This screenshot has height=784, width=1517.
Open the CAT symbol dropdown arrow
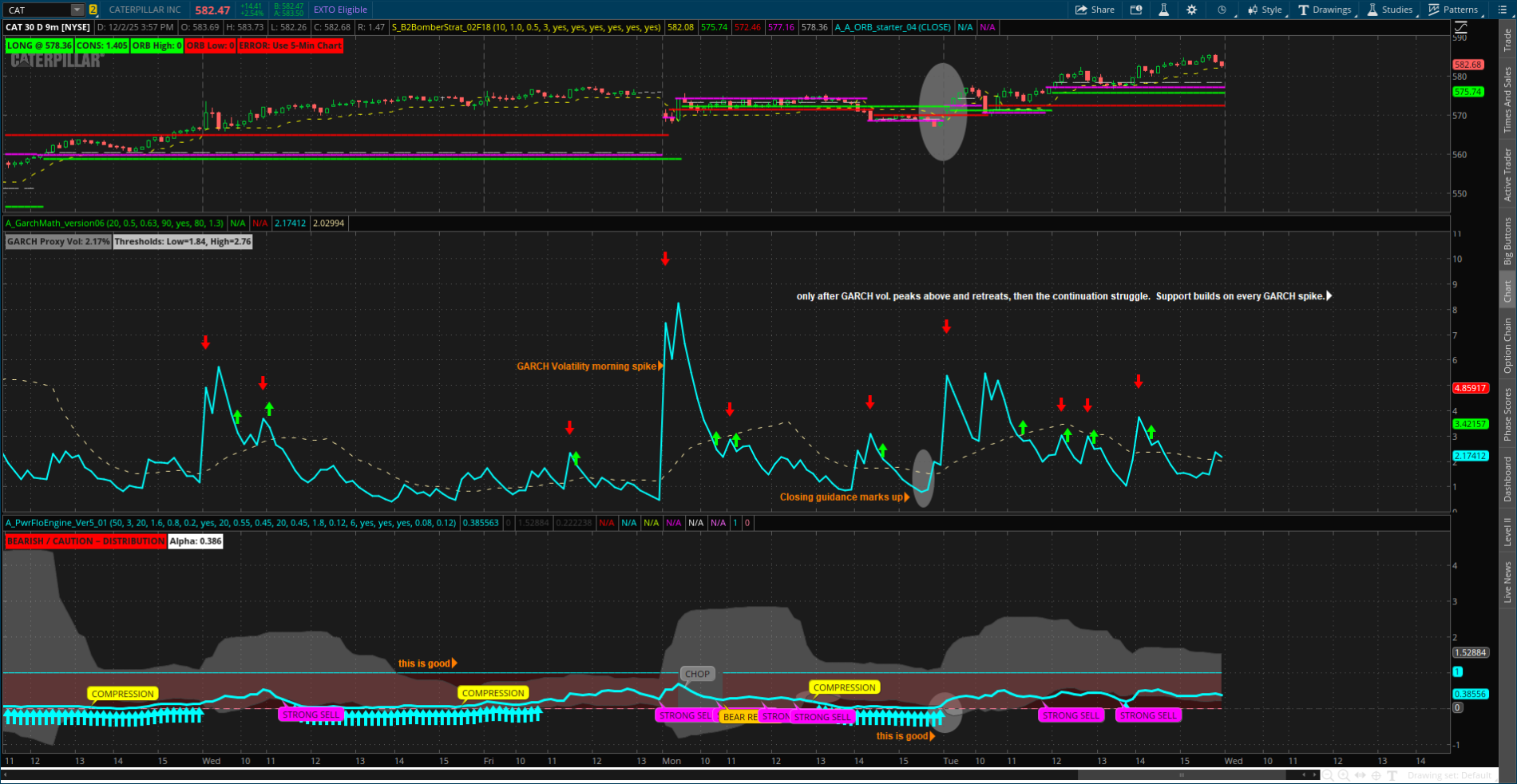(77, 10)
